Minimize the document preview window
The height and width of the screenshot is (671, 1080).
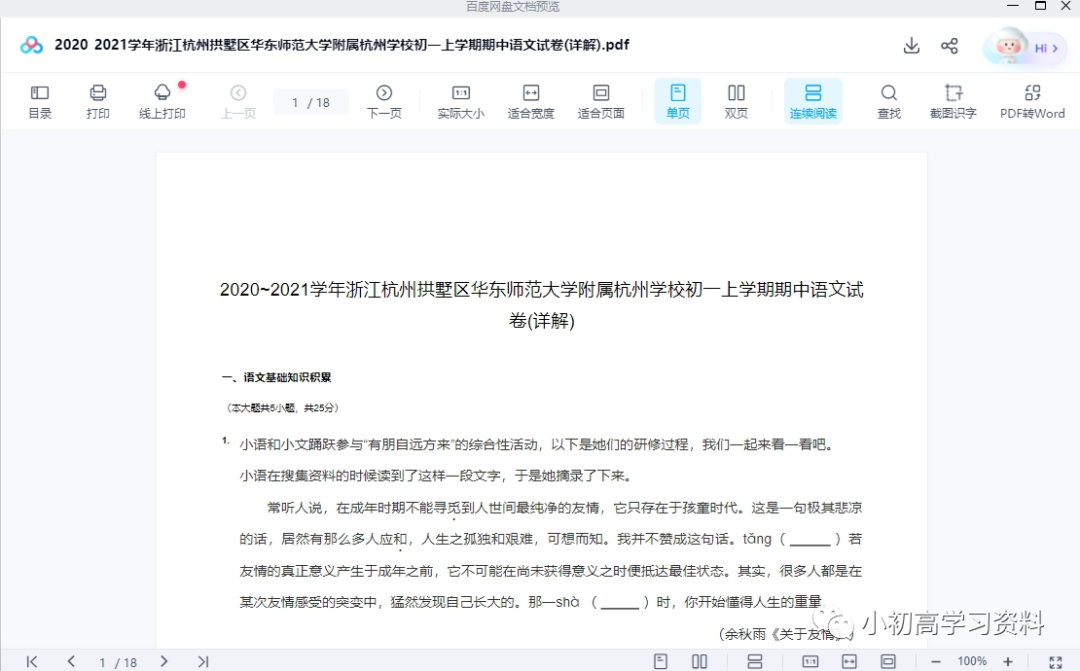[1012, 6]
